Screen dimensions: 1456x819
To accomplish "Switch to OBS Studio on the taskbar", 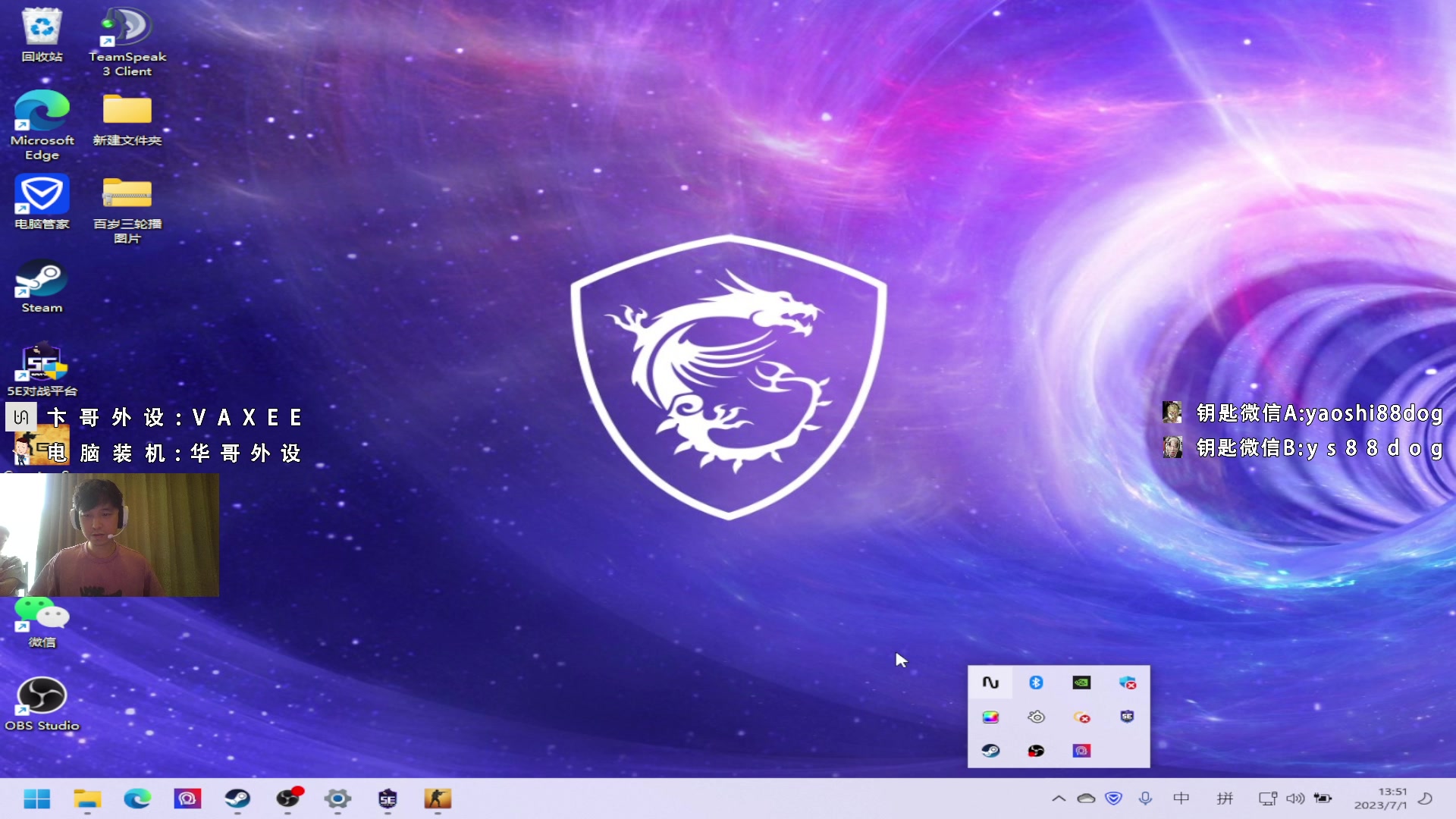I will tap(288, 799).
